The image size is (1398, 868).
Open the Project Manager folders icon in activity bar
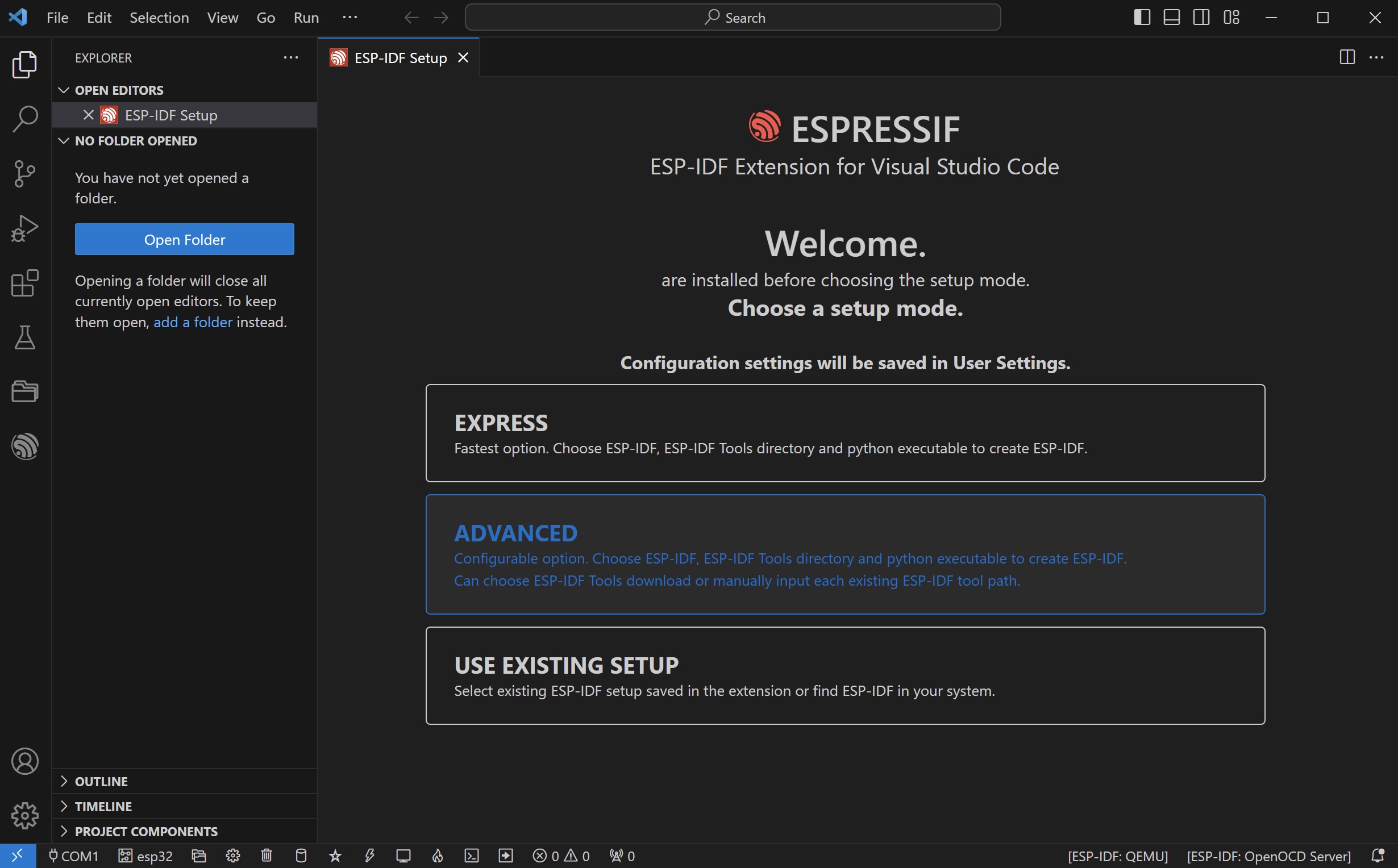pos(24,391)
